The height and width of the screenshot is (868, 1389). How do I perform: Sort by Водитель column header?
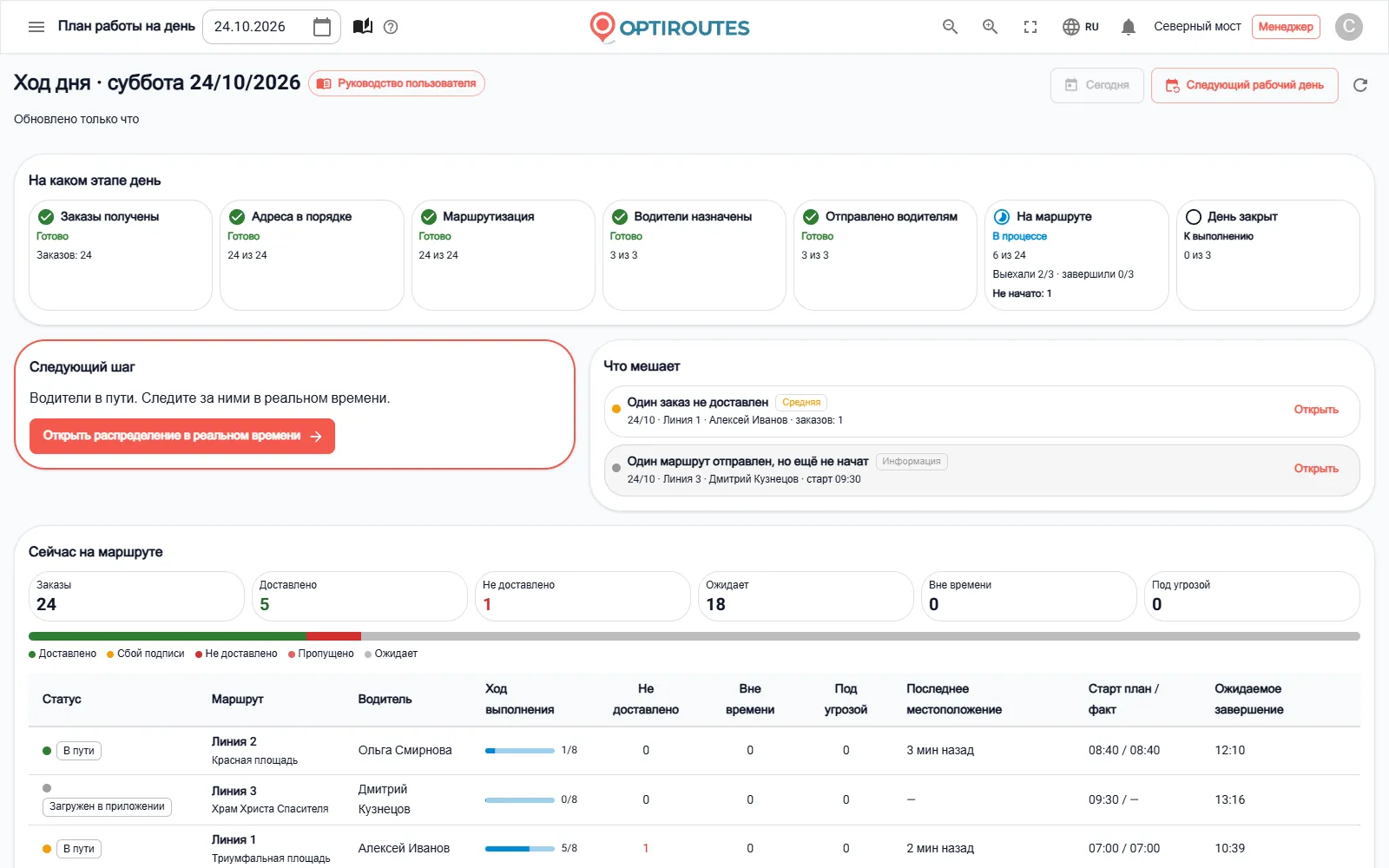coord(385,700)
